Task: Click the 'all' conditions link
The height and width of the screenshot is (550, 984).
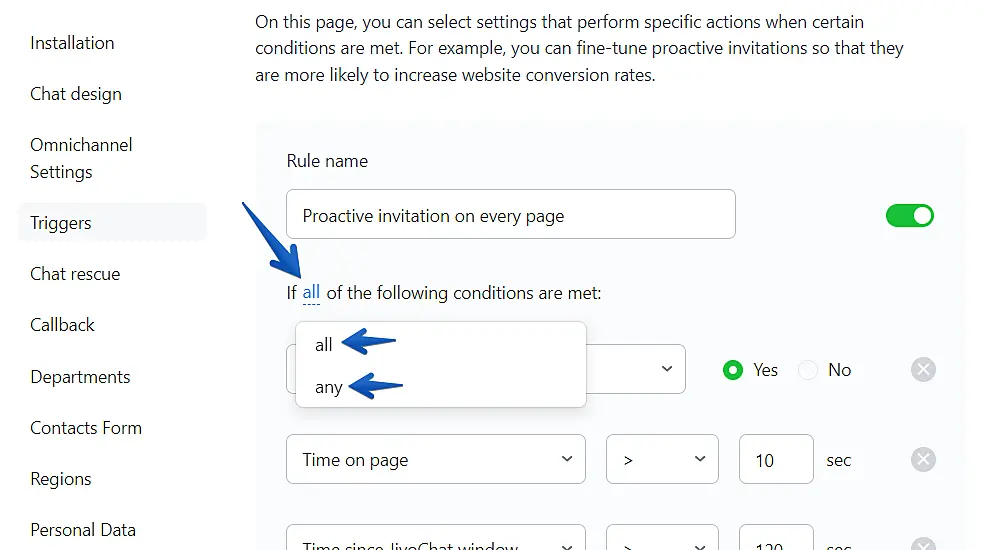Action: coord(311,293)
